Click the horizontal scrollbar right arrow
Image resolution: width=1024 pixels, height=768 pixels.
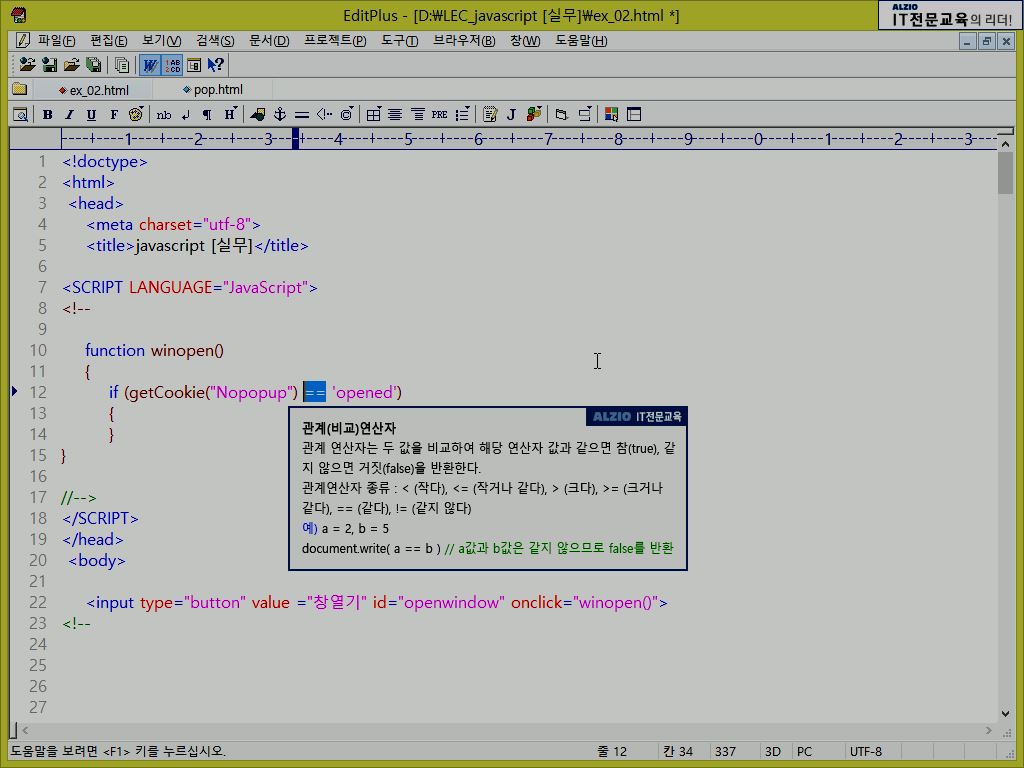[989, 730]
